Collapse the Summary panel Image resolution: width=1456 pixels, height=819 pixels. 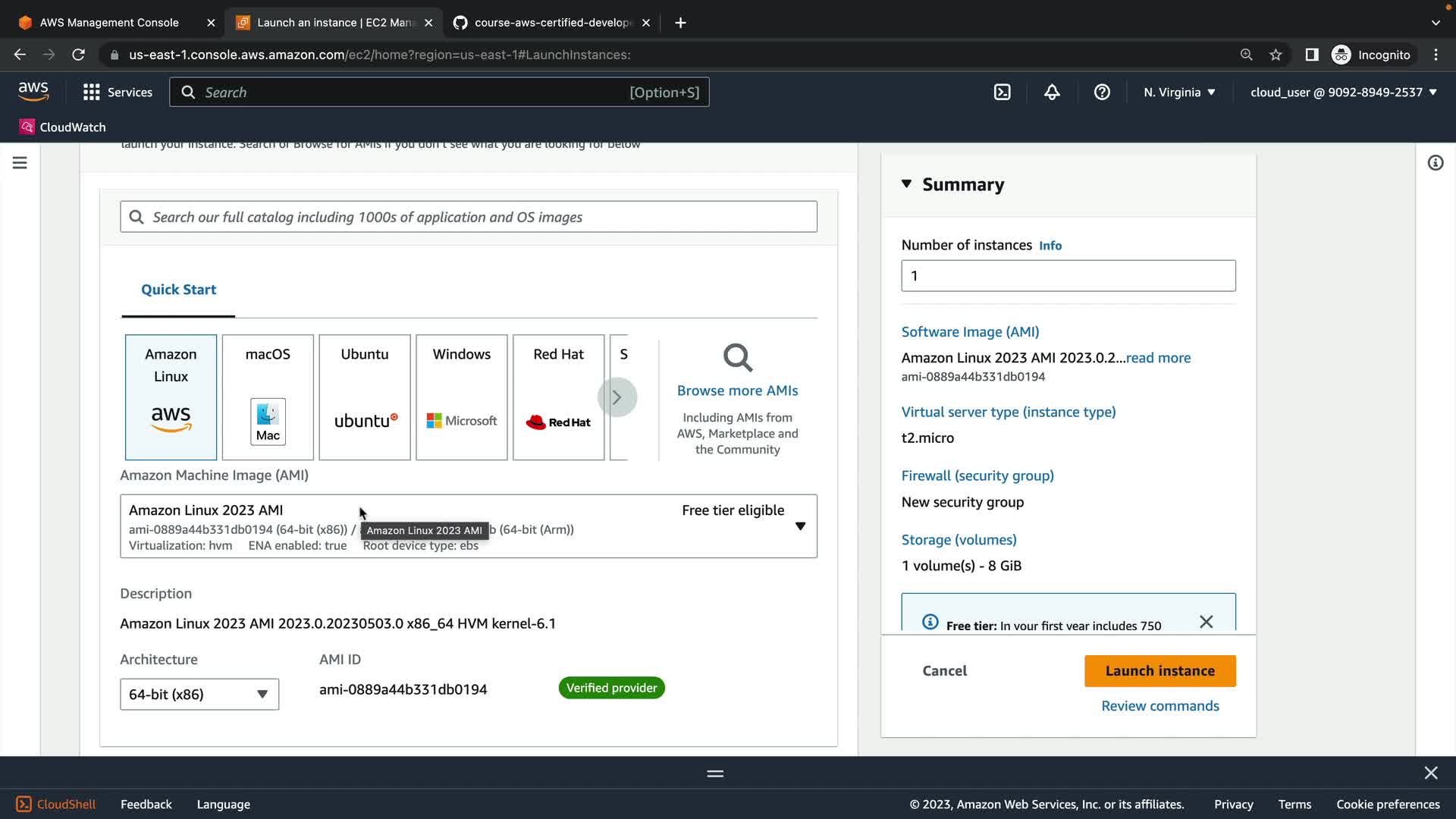click(906, 184)
